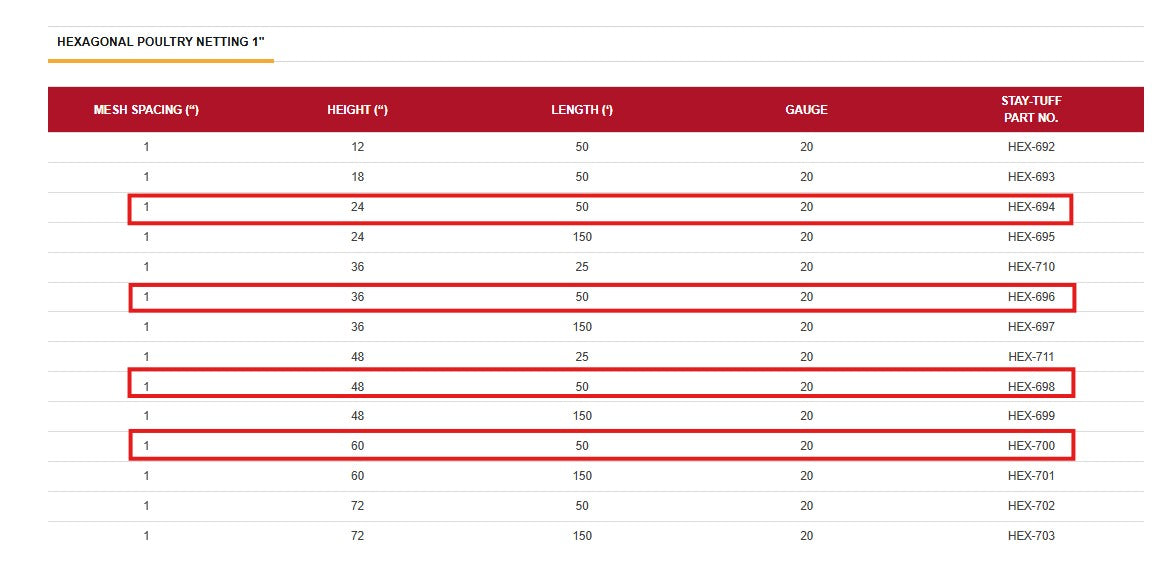This screenshot has width=1168, height=573.
Task: Click highlighted part number HEX-694
Action: (x=1031, y=207)
